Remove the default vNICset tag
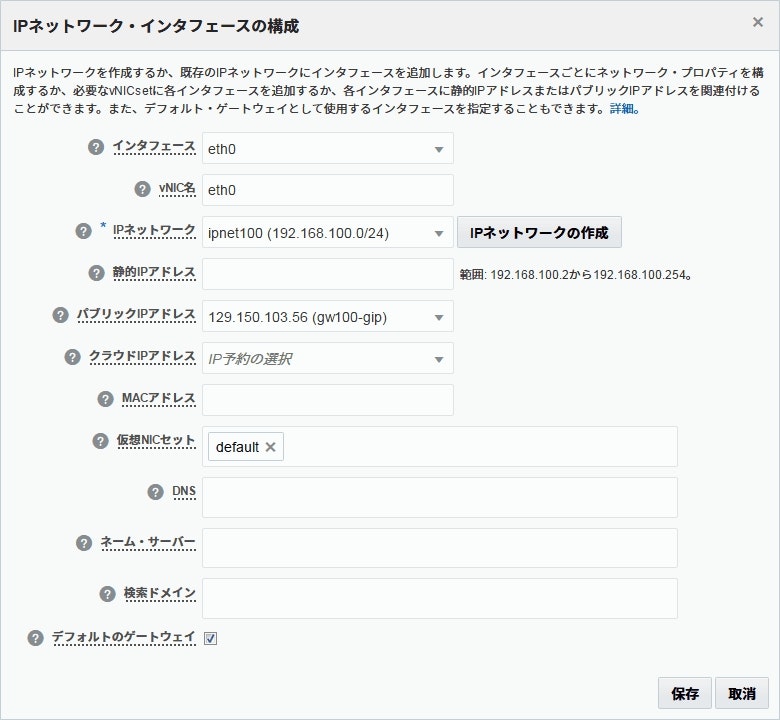 (270, 447)
